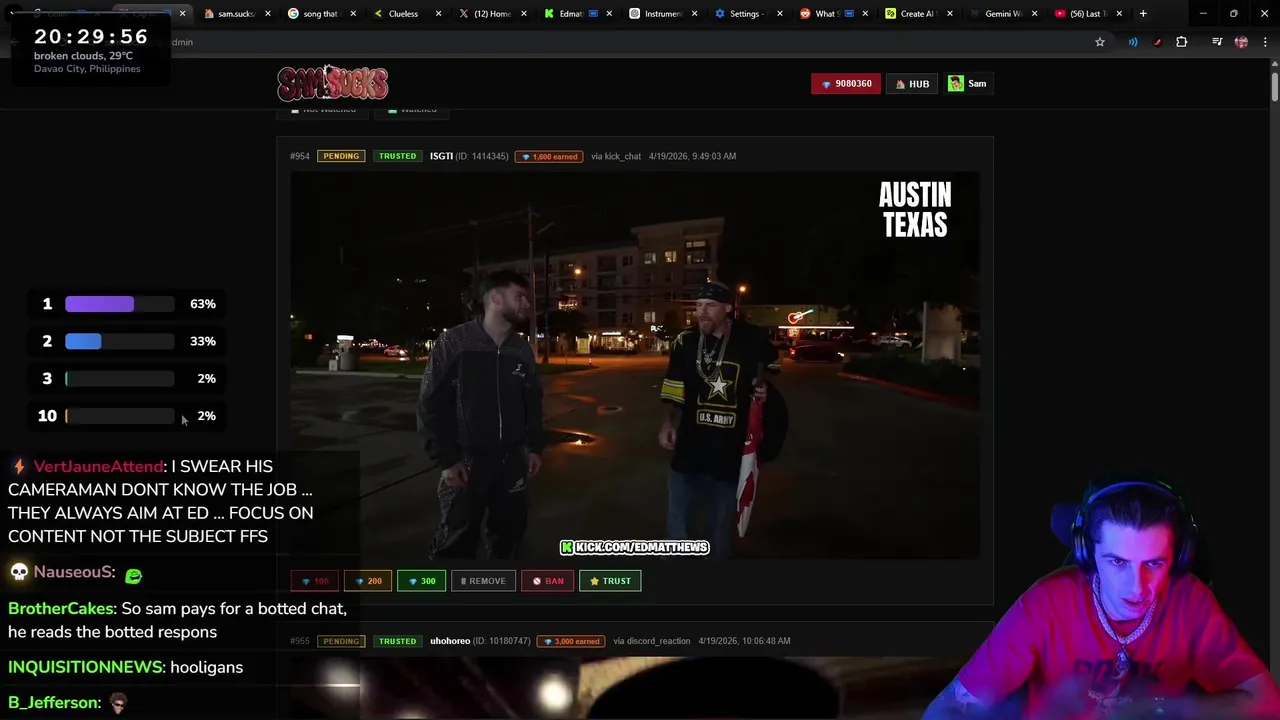Switch to the 'song that' Google tab
The image size is (1280, 720).
(x=320, y=14)
